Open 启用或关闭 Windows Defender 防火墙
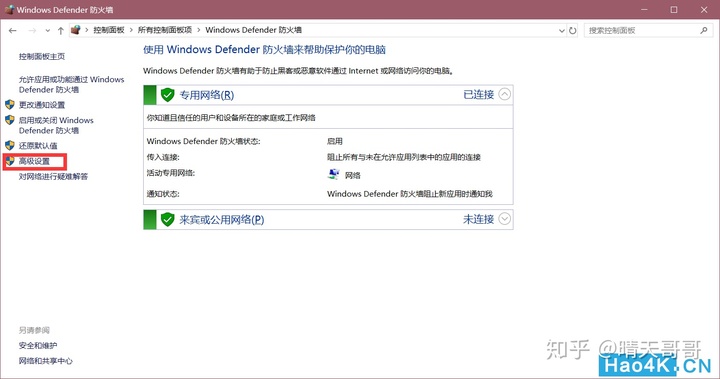The width and height of the screenshot is (720, 379). pos(56,125)
